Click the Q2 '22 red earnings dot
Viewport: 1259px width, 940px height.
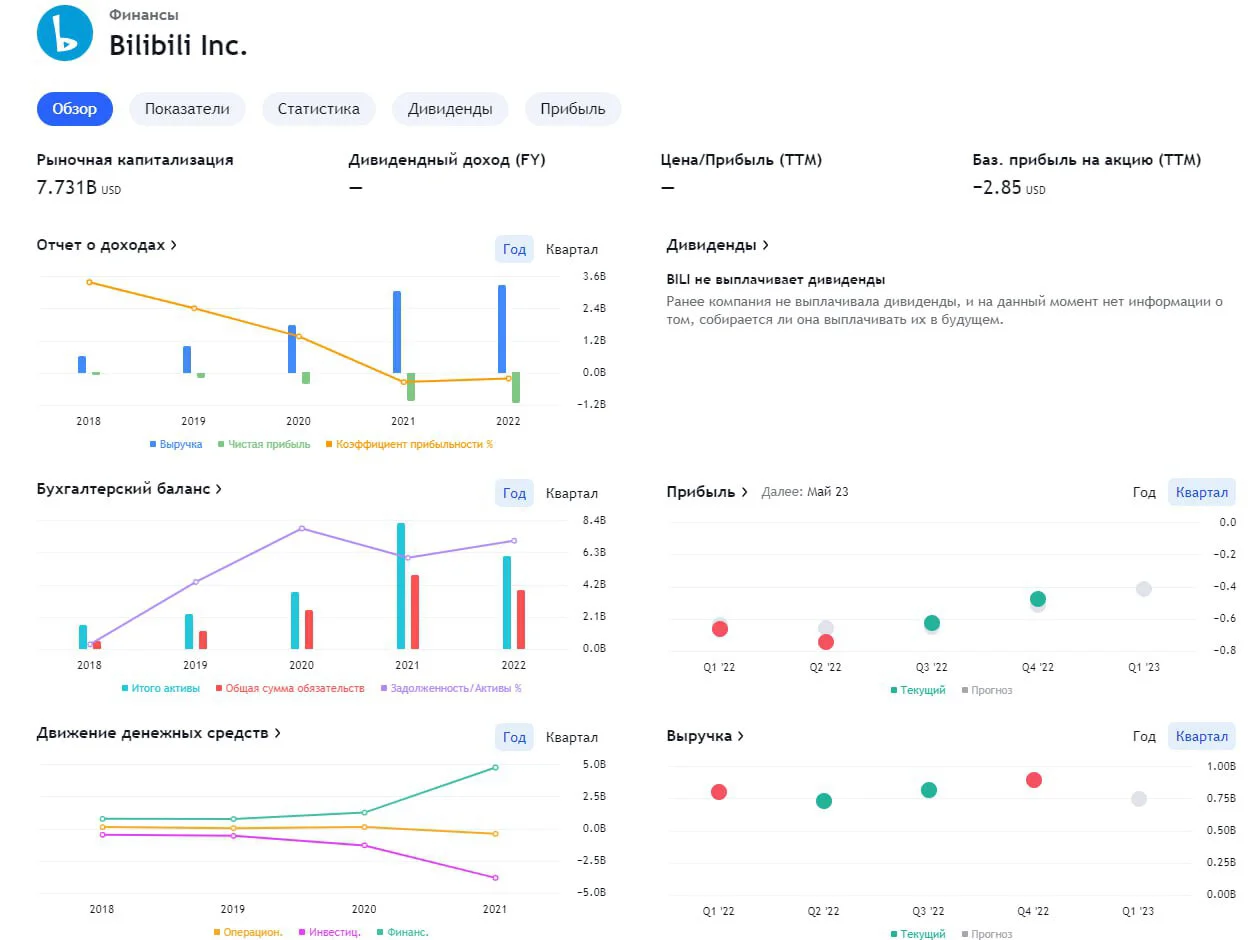click(826, 642)
